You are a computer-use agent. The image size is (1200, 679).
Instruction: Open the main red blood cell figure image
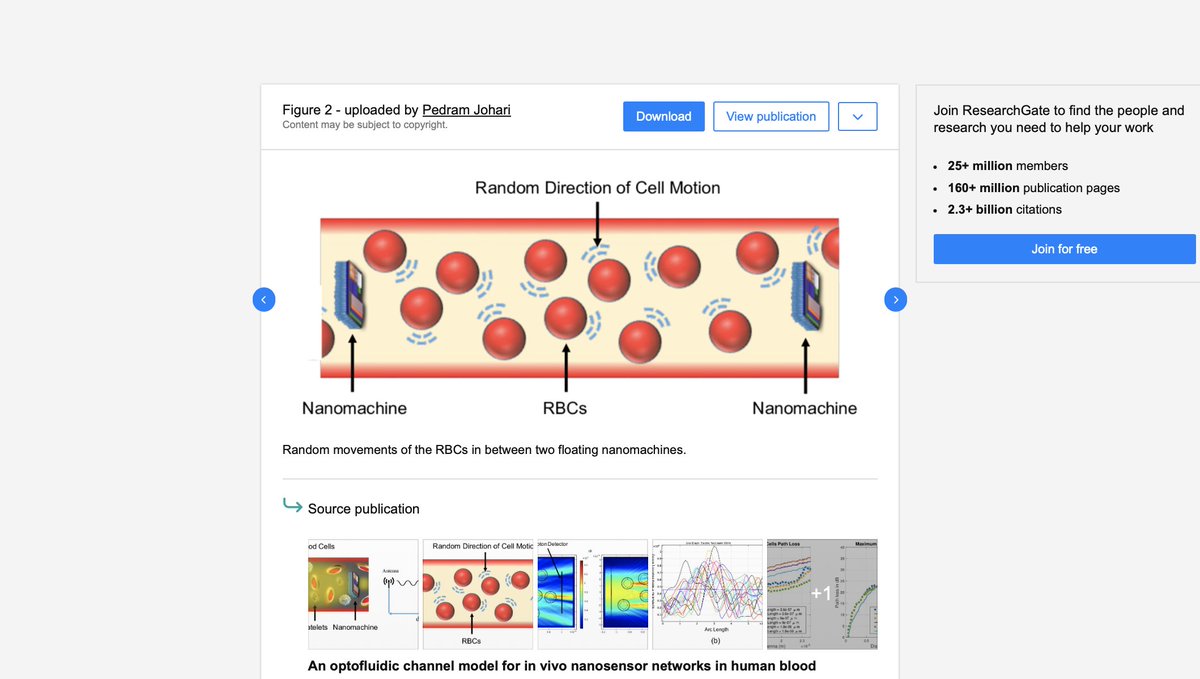(580, 298)
